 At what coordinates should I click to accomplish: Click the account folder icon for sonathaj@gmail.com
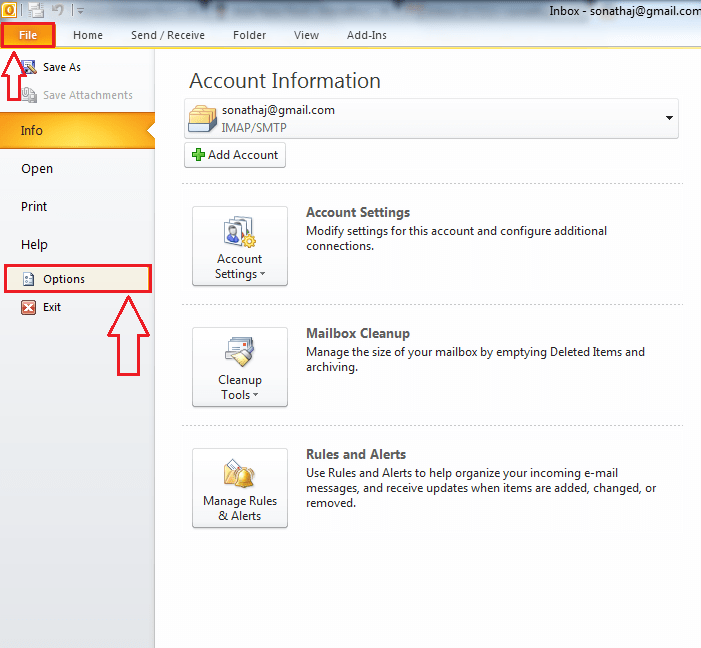[x=203, y=119]
